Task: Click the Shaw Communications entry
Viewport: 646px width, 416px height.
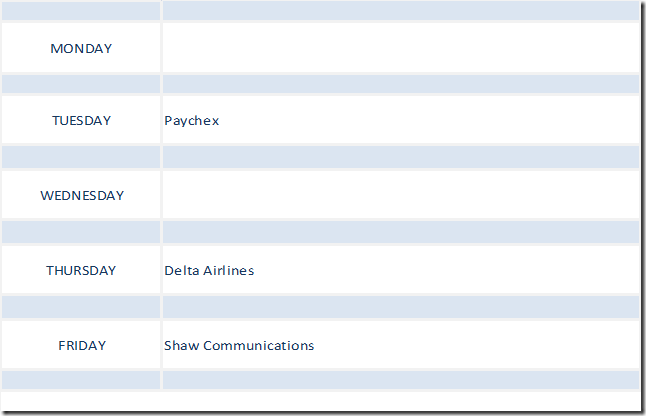Action: tap(239, 346)
